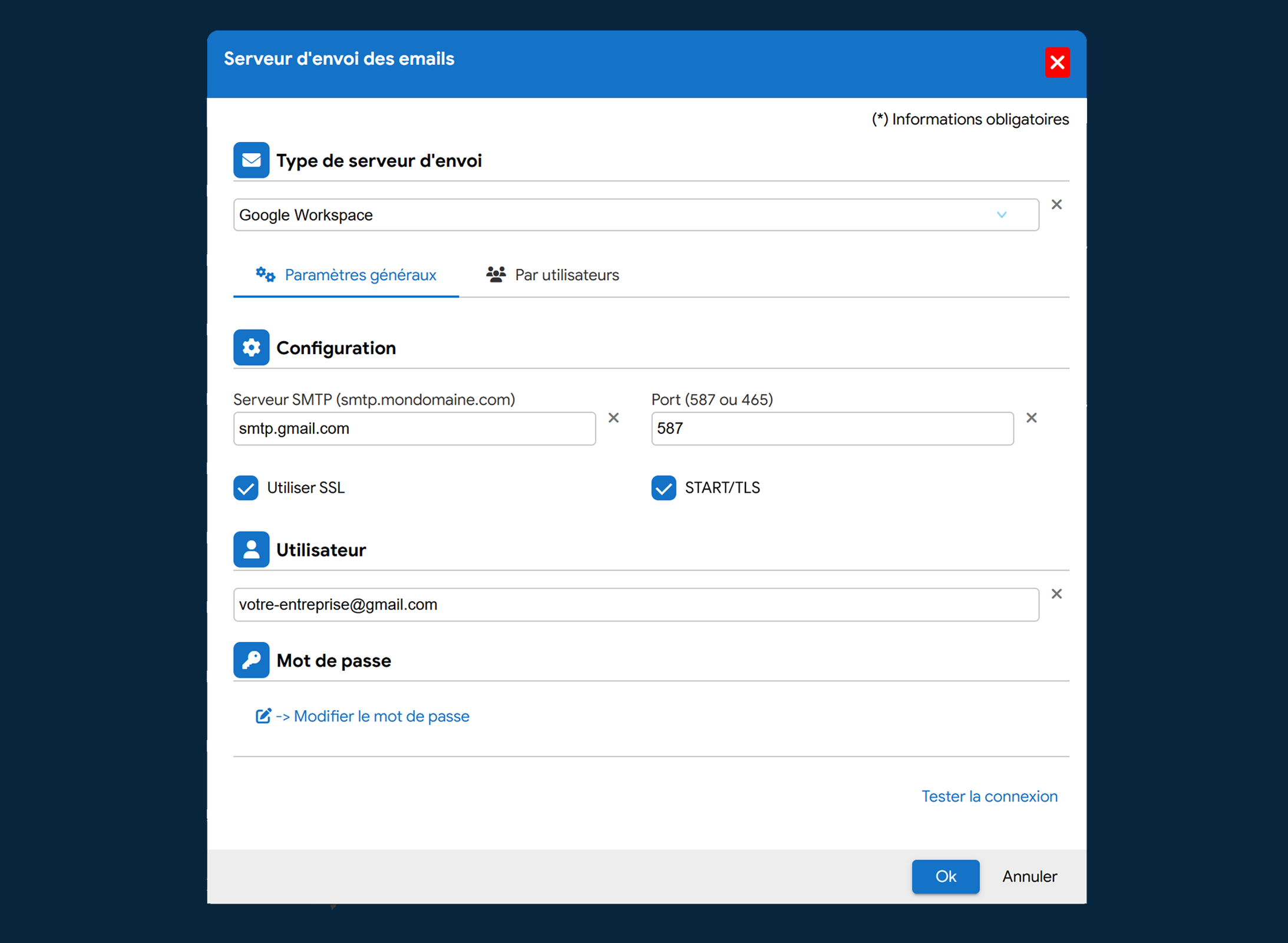Click the Serveur SMTP field label

[x=374, y=400]
